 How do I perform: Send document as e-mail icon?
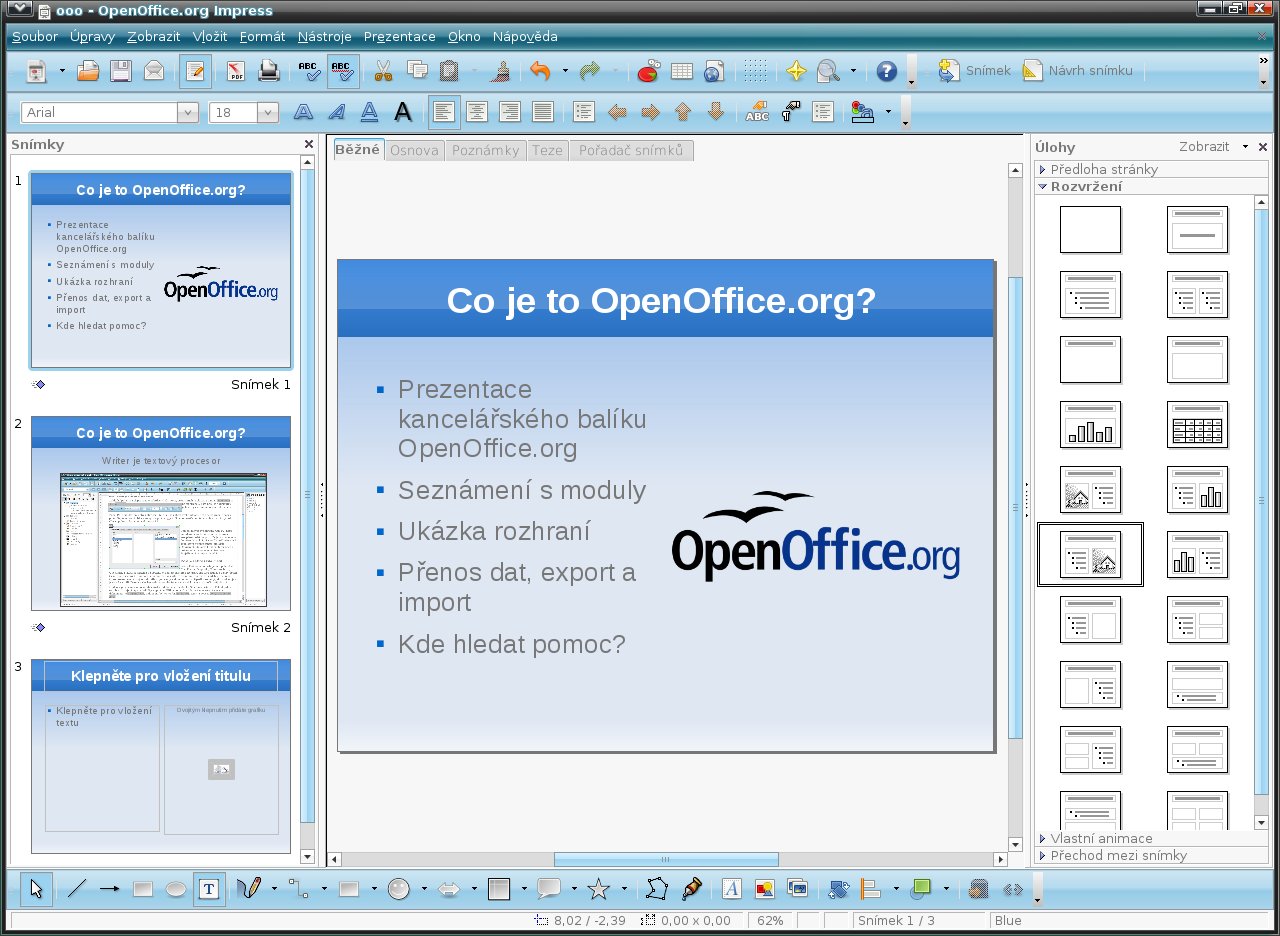coord(154,71)
